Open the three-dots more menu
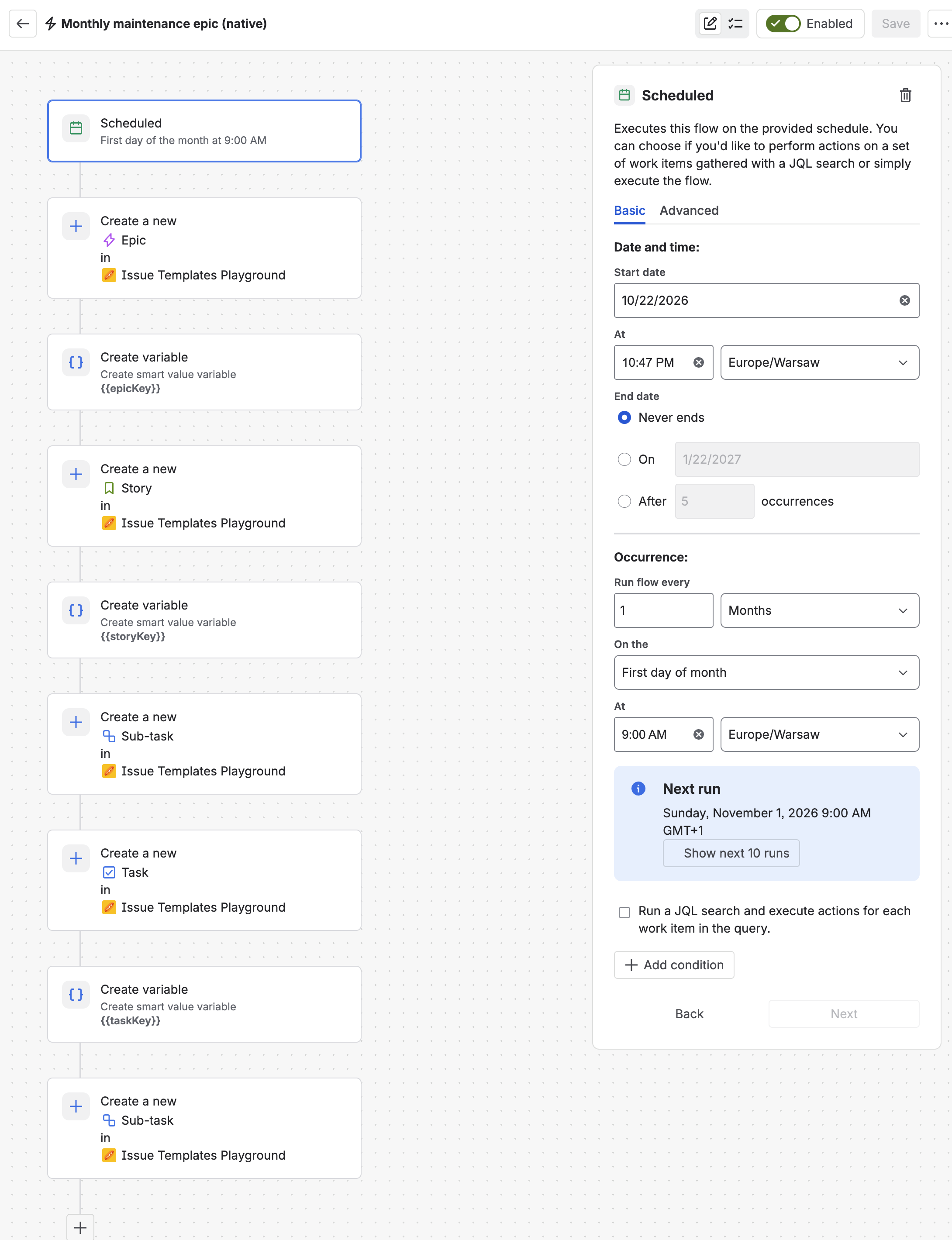 (x=941, y=23)
